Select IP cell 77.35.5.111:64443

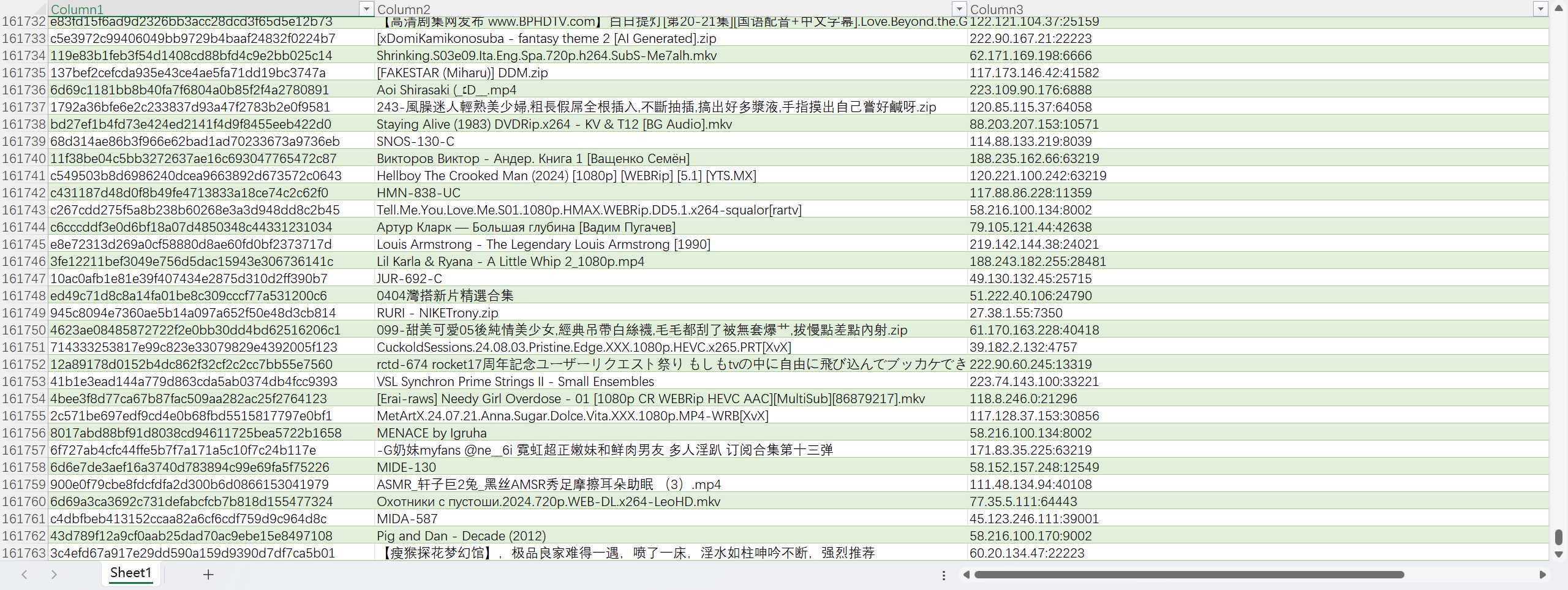point(1258,501)
